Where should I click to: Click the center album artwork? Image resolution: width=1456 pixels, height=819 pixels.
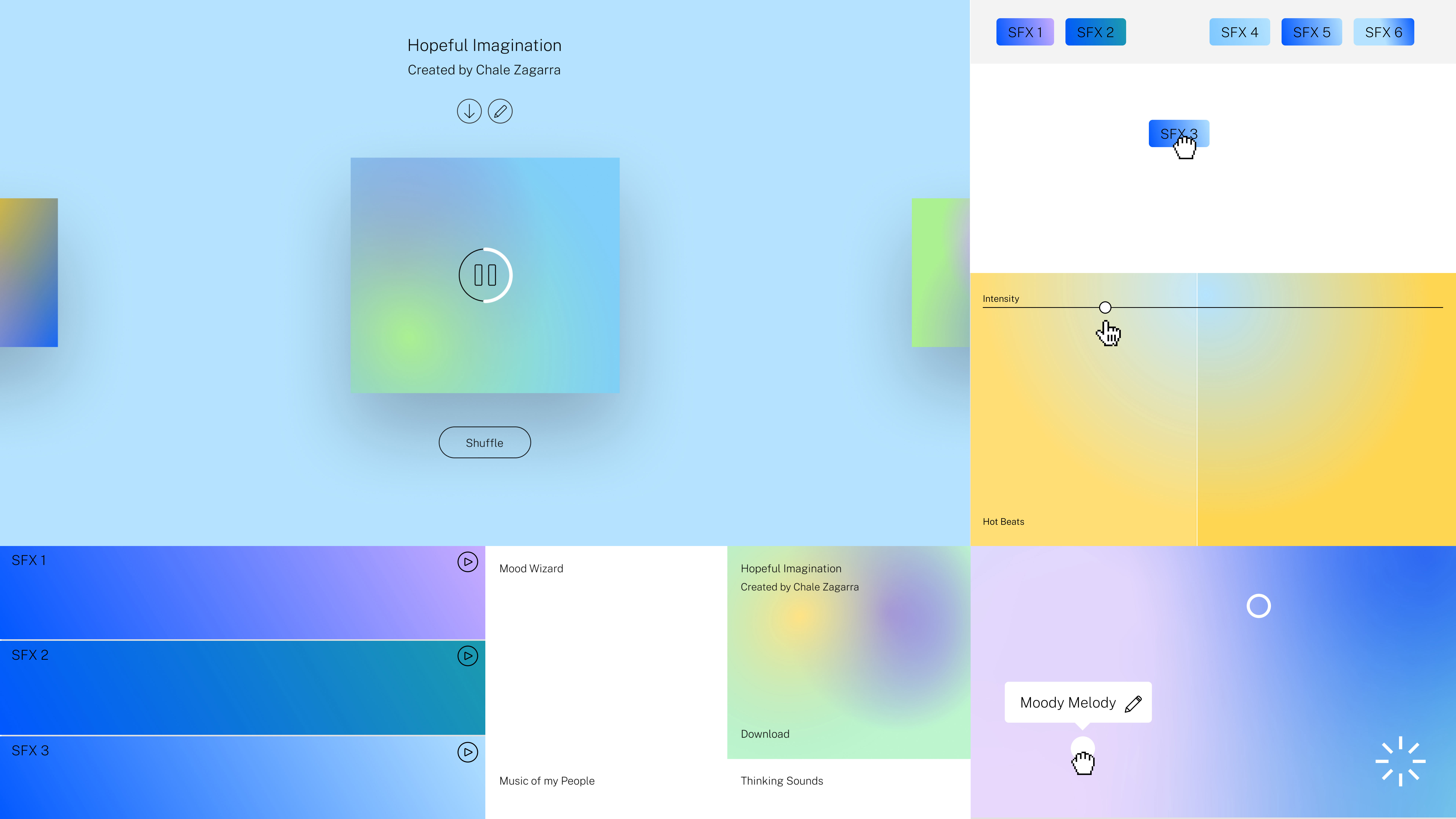[x=485, y=275]
